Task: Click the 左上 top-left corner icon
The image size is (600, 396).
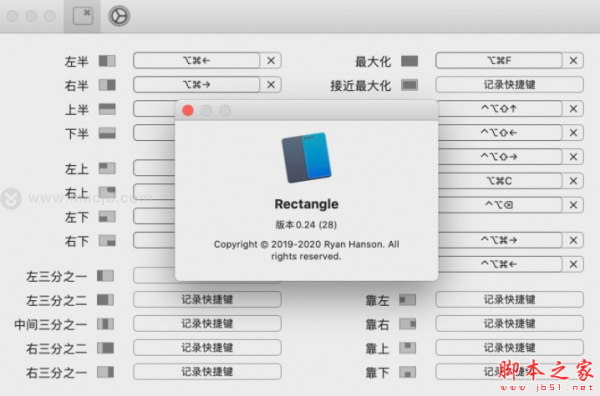Action: tap(107, 168)
